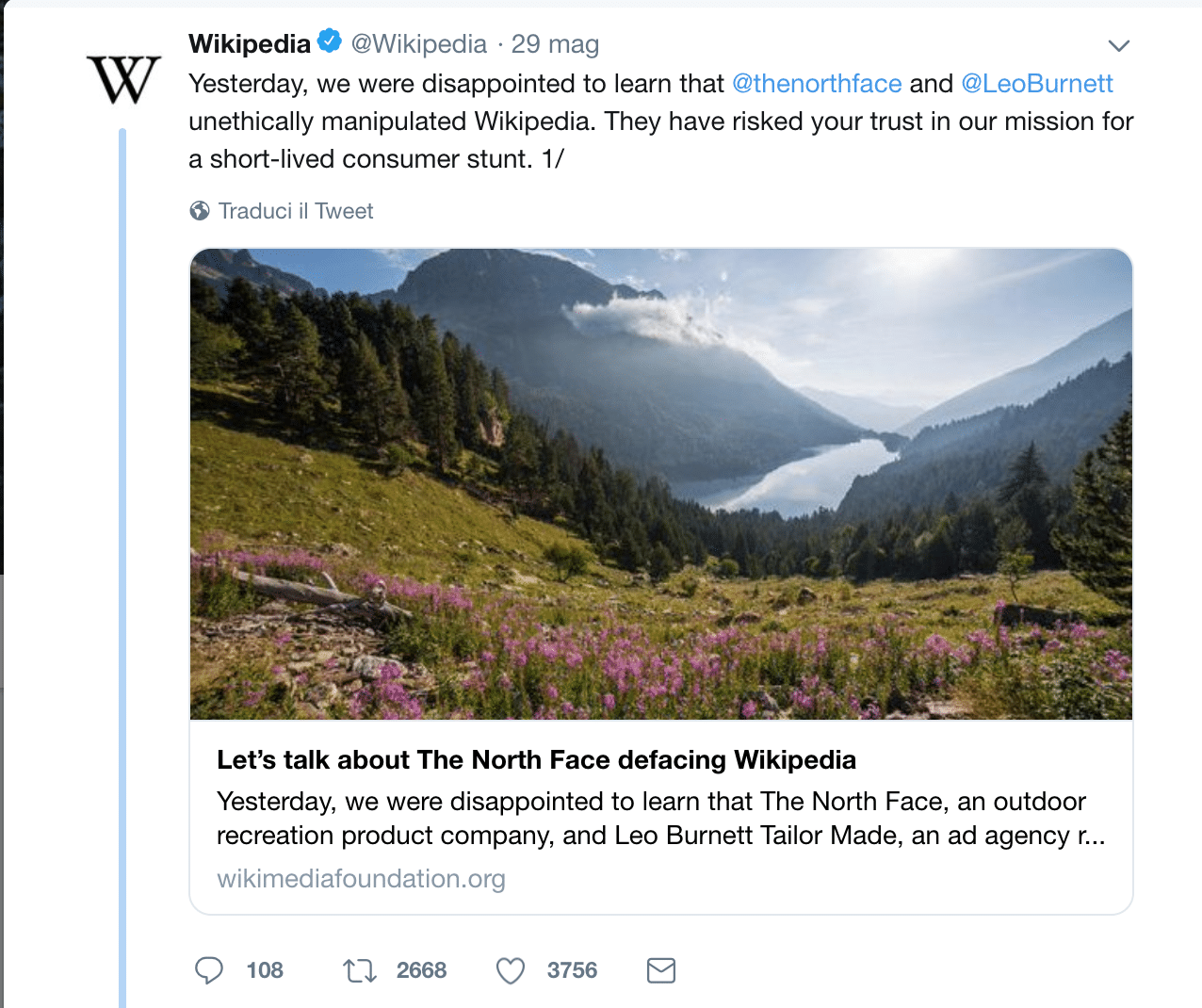
Task: Click the Wikipedia display name
Action: click(250, 44)
